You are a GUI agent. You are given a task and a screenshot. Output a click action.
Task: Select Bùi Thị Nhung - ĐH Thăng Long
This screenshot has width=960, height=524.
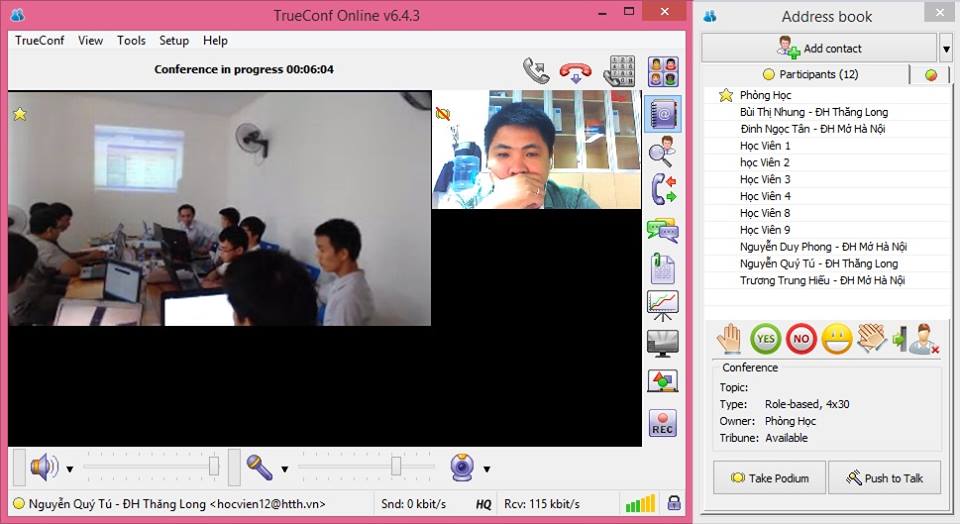click(828, 112)
